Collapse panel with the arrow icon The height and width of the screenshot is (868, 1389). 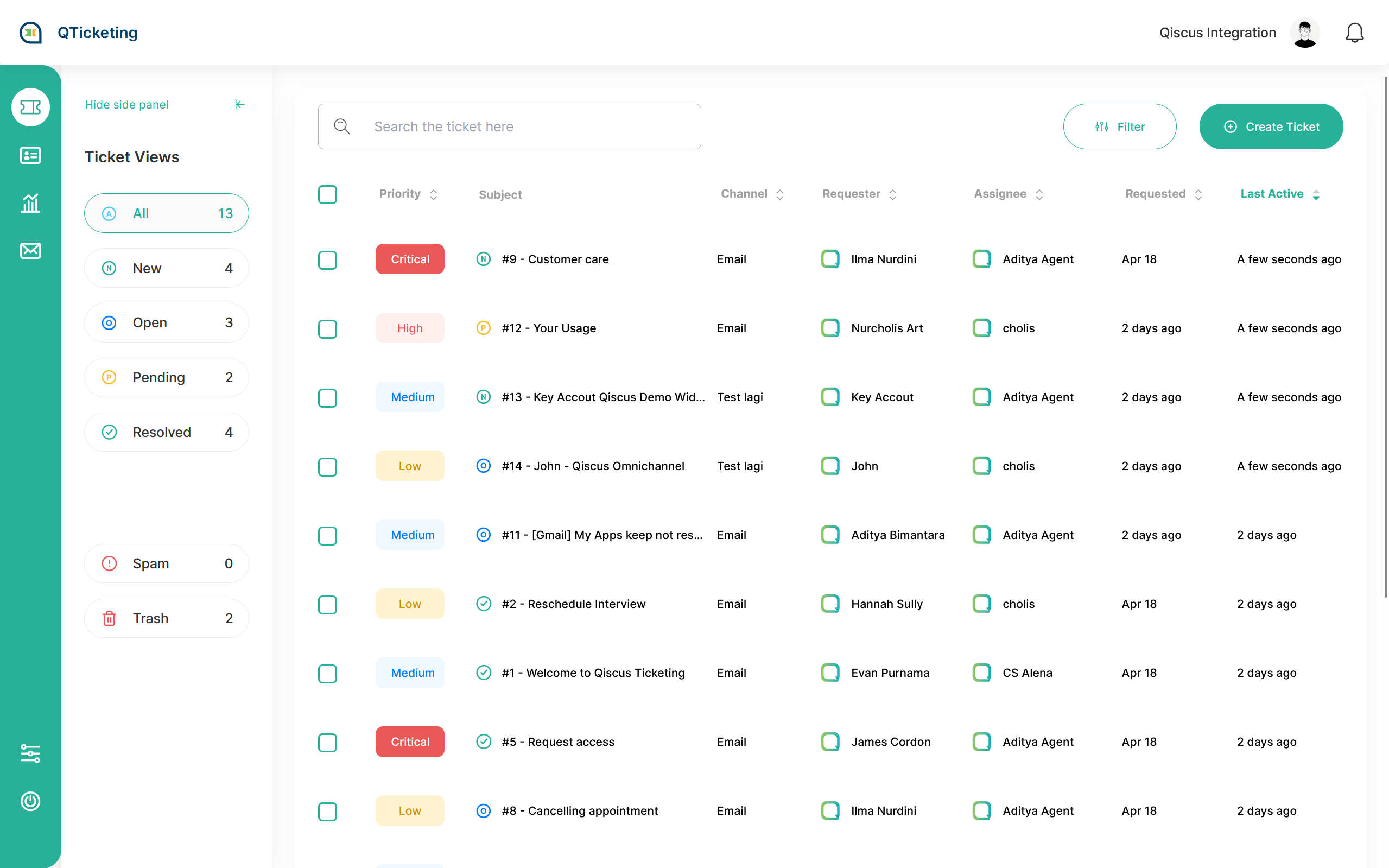tap(240, 104)
